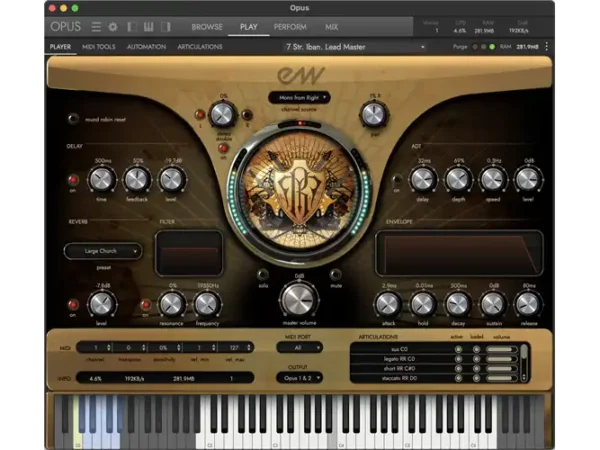This screenshot has width=600, height=450.
Task: Adjust volume slider for sus C0
Action: pos(501,349)
